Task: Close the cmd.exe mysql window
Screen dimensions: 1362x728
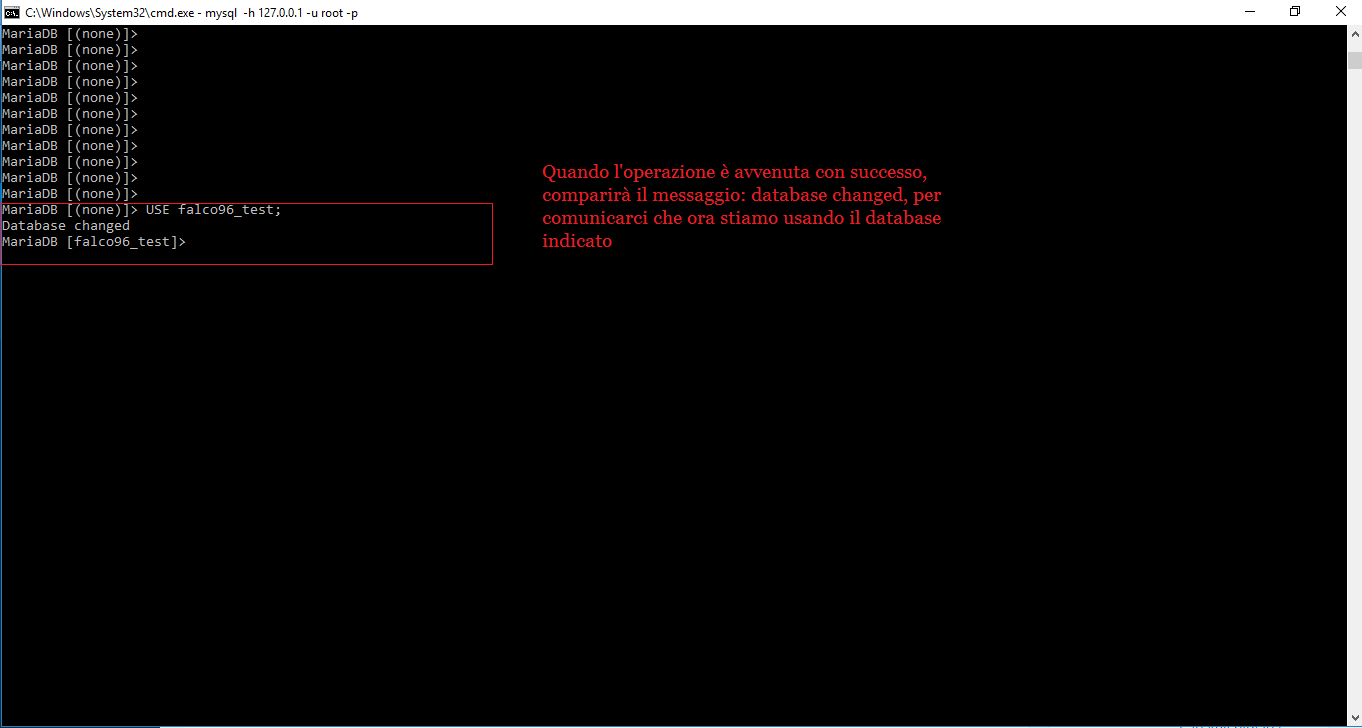Action: [1340, 12]
